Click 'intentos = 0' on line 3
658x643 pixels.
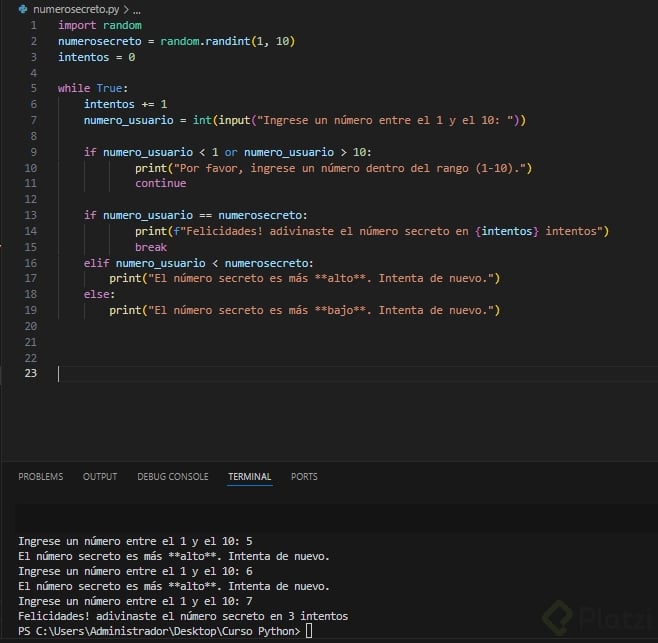[x=97, y=57]
